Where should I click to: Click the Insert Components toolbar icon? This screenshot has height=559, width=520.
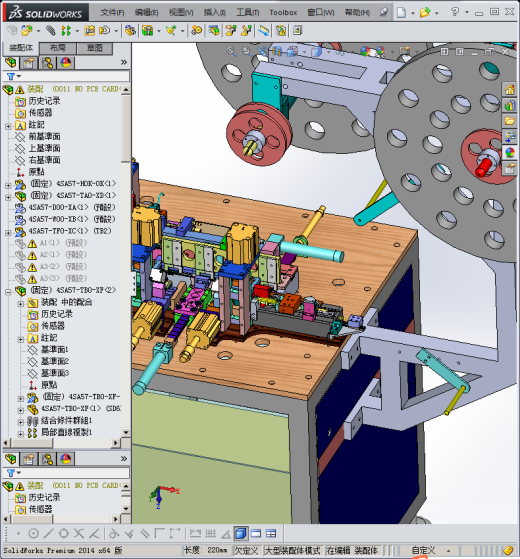tap(27, 31)
